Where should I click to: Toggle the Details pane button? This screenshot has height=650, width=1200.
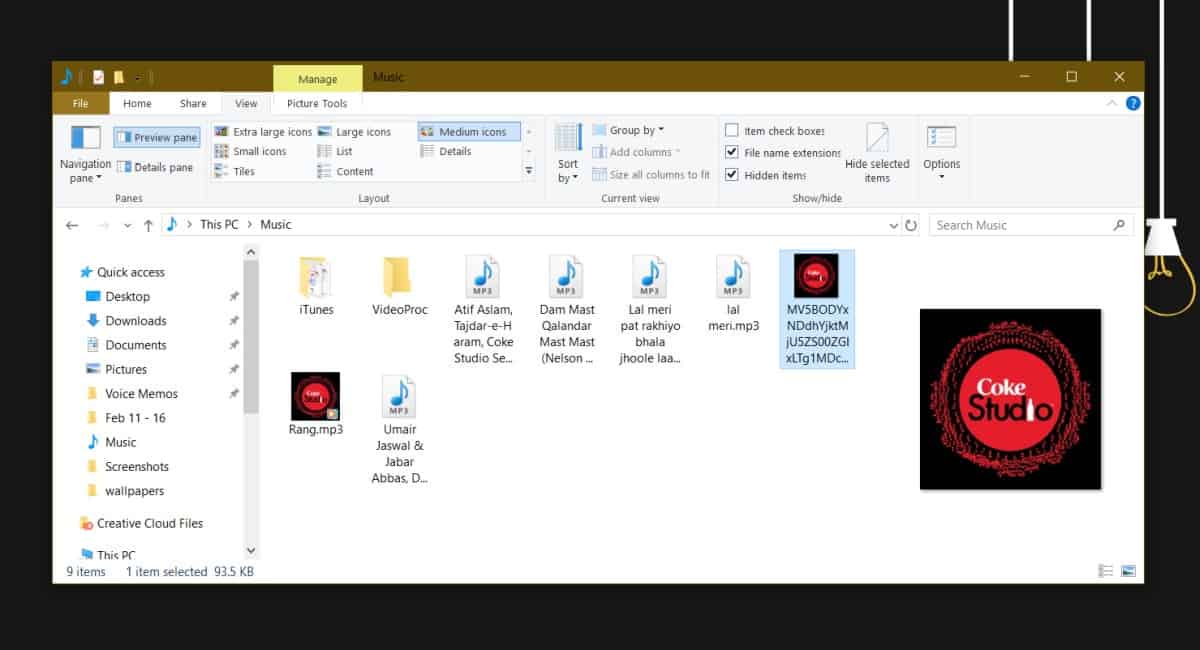pyautogui.click(x=156, y=167)
